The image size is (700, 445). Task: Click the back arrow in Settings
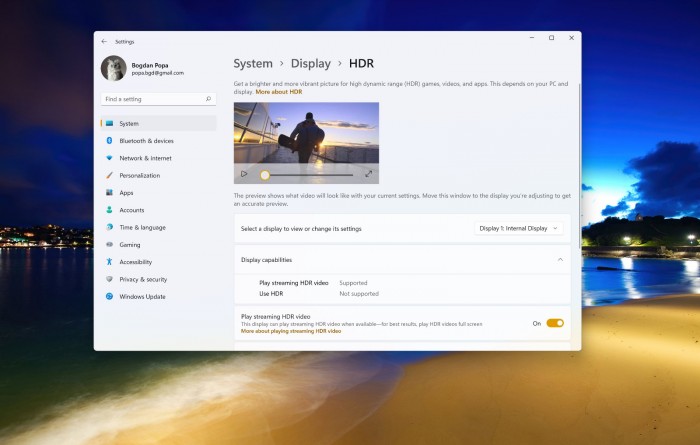pyautogui.click(x=104, y=41)
